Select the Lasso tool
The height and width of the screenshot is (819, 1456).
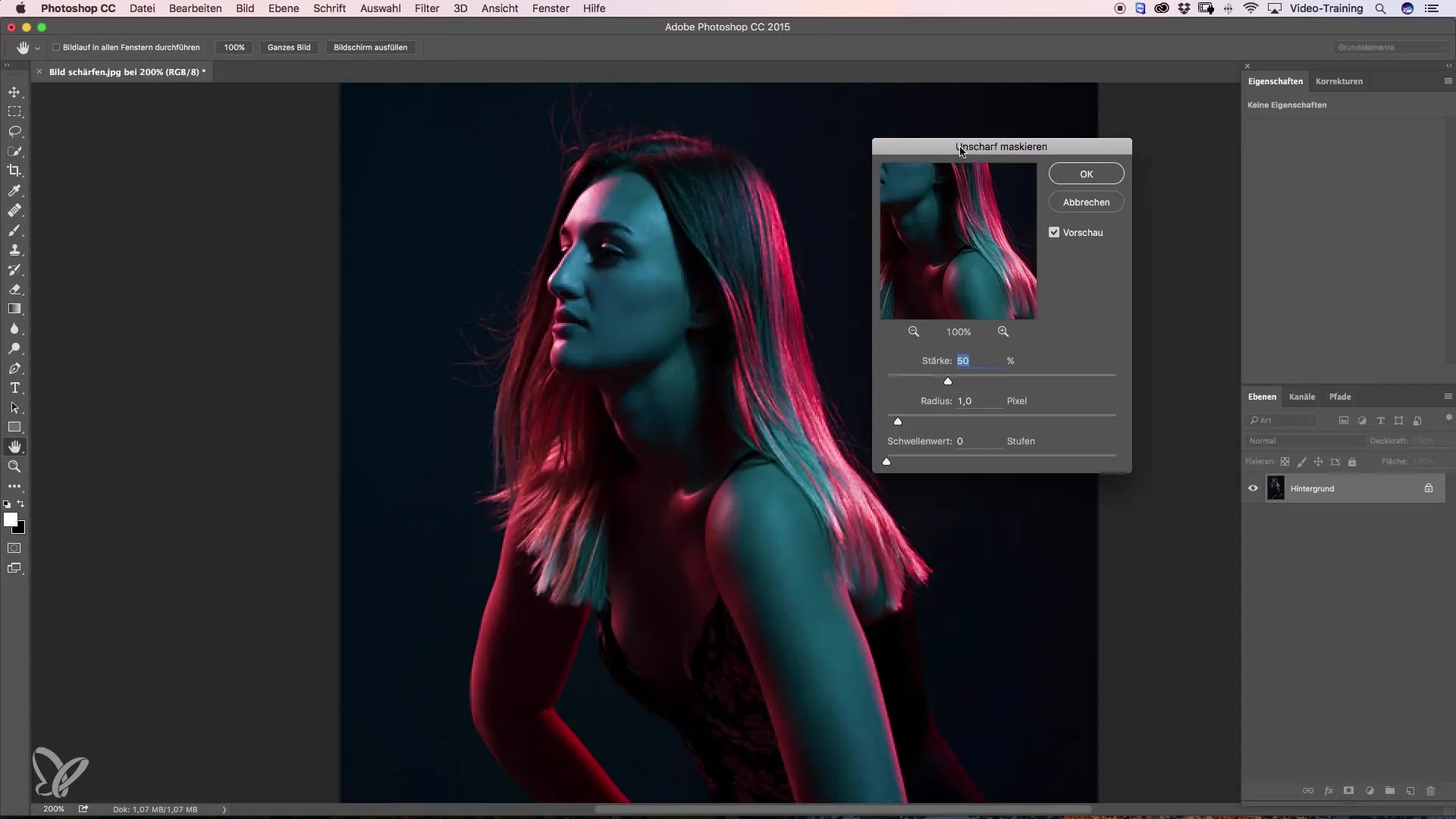point(14,131)
